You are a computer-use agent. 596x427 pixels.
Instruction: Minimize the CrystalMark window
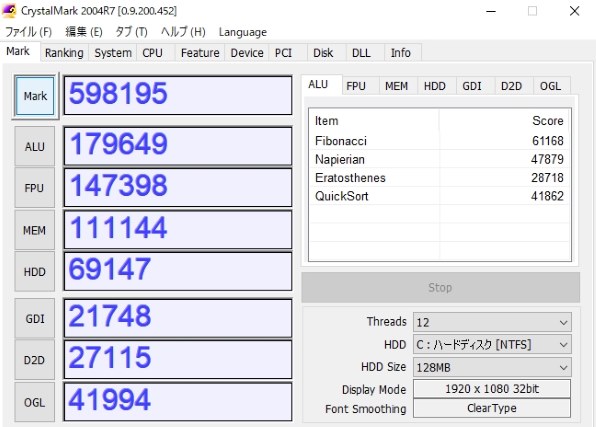[x=491, y=11]
